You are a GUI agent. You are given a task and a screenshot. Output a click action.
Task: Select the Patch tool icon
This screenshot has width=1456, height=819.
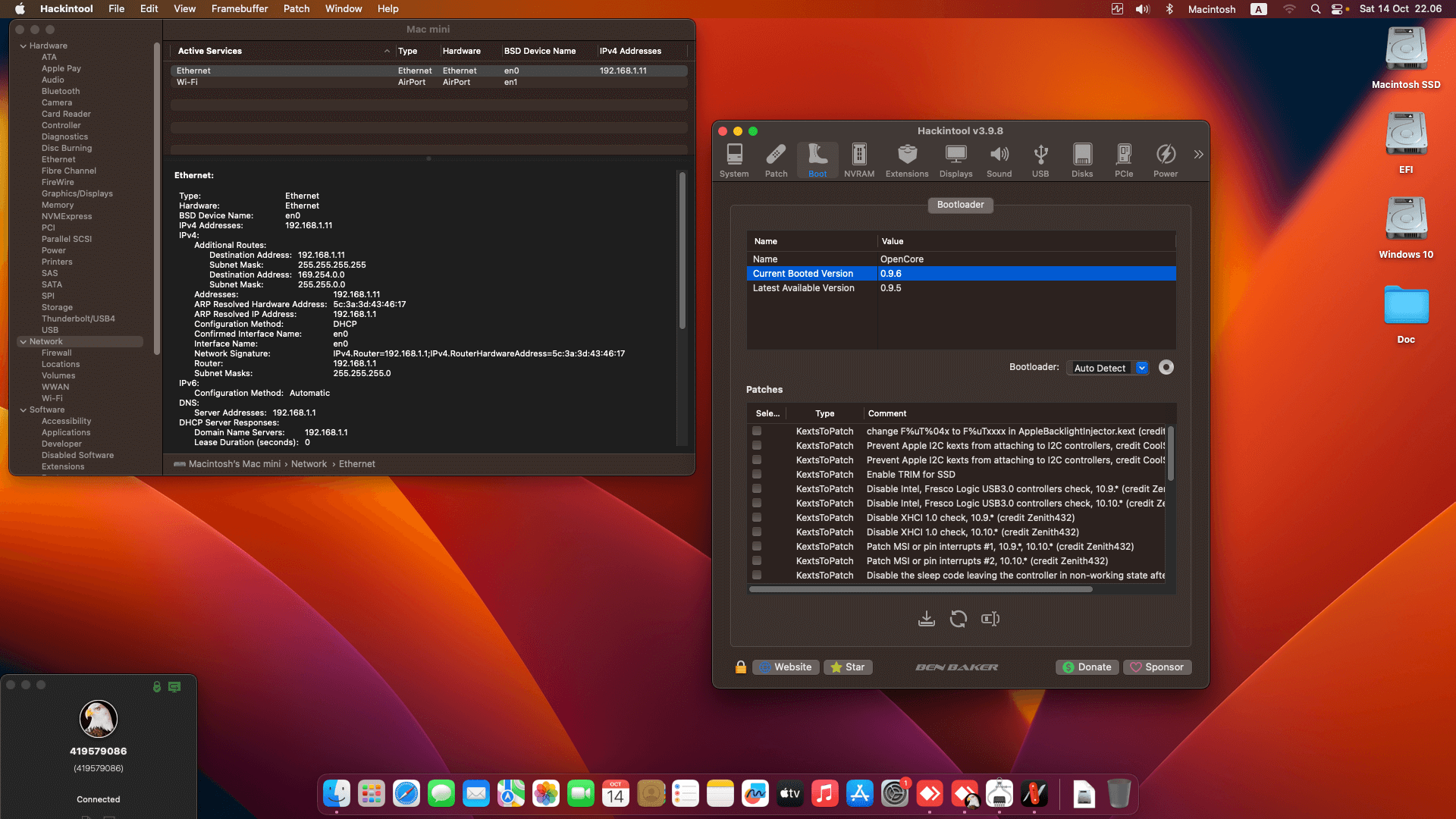coord(775,159)
